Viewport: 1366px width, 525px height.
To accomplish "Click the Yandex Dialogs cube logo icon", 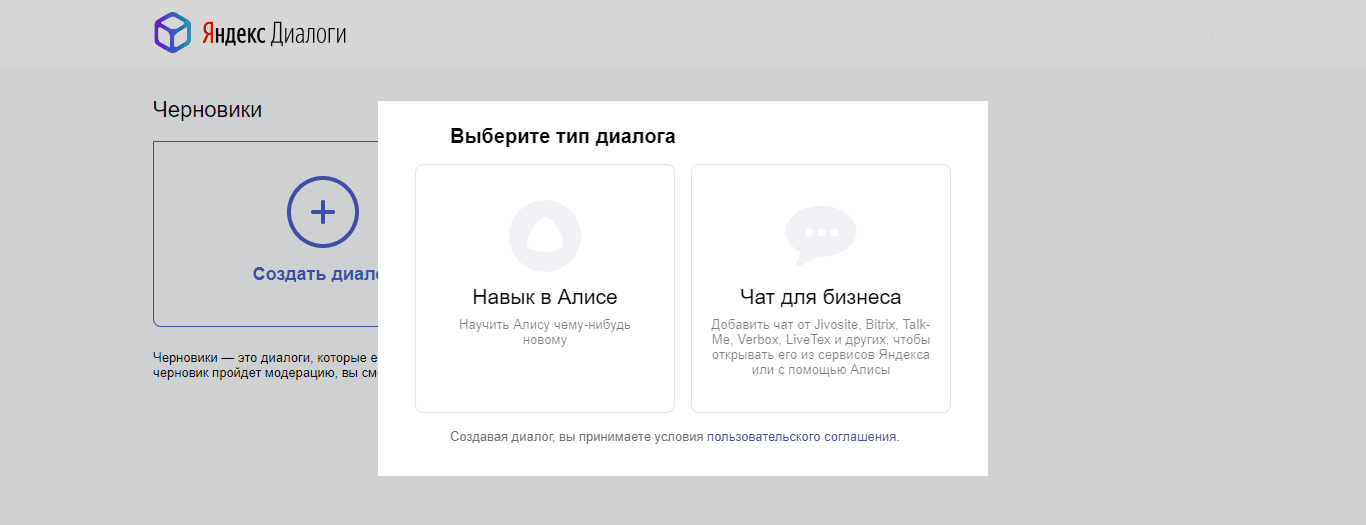I will pyautogui.click(x=172, y=33).
